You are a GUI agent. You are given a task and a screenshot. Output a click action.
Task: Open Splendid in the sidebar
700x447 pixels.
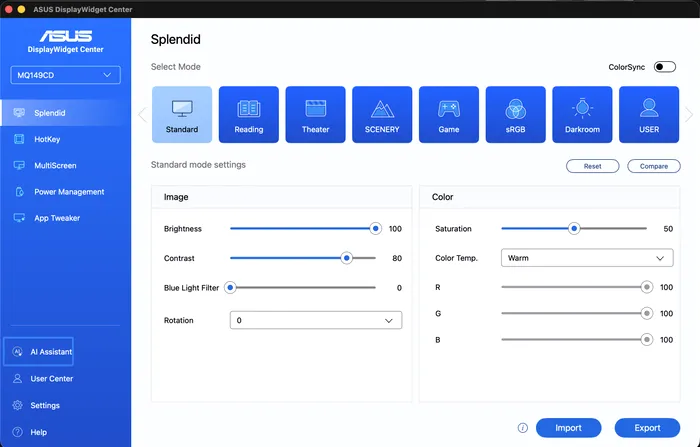[x=66, y=113]
